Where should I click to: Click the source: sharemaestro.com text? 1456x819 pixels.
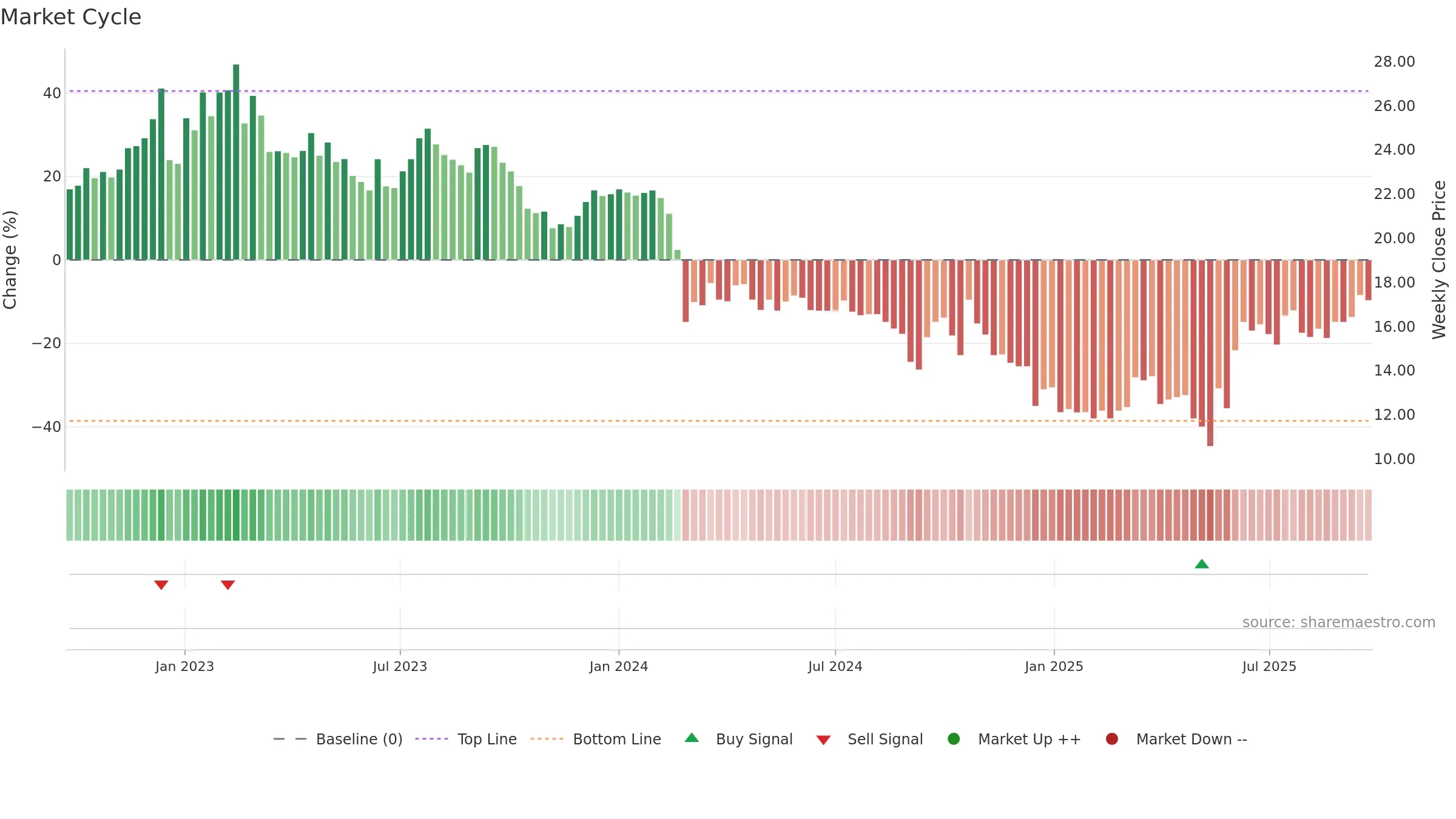click(x=1339, y=622)
